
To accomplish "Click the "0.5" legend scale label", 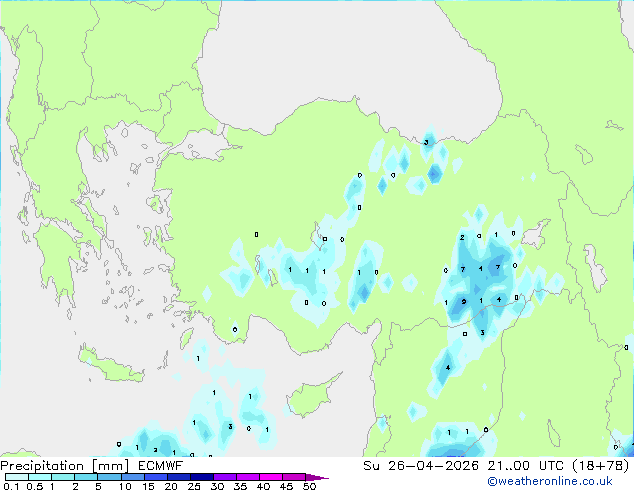I will [x=34, y=486].
